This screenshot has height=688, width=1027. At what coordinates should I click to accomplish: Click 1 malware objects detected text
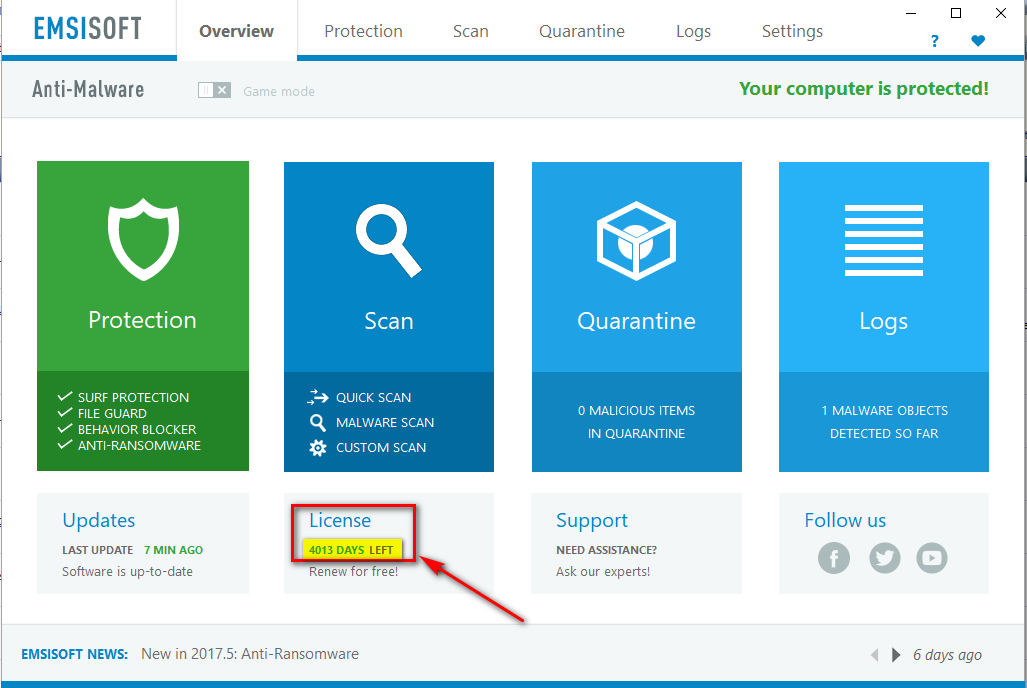pos(884,422)
